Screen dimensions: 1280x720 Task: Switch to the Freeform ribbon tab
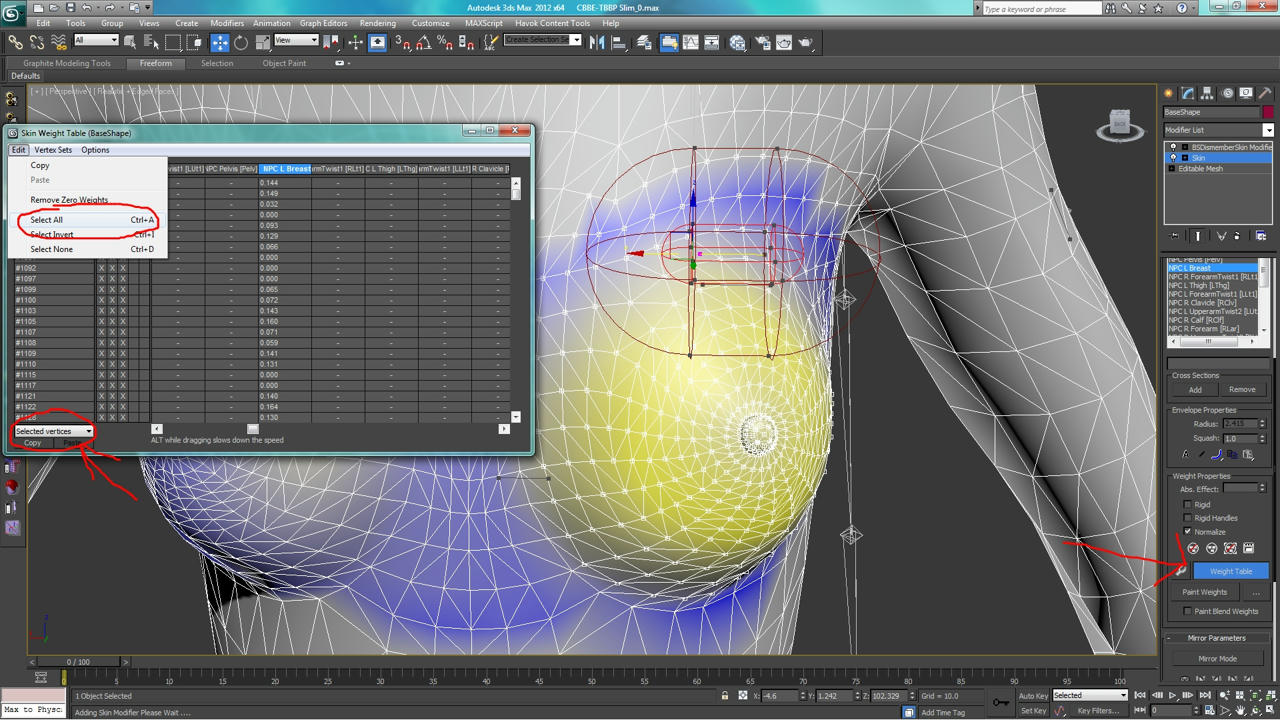pyautogui.click(x=156, y=63)
